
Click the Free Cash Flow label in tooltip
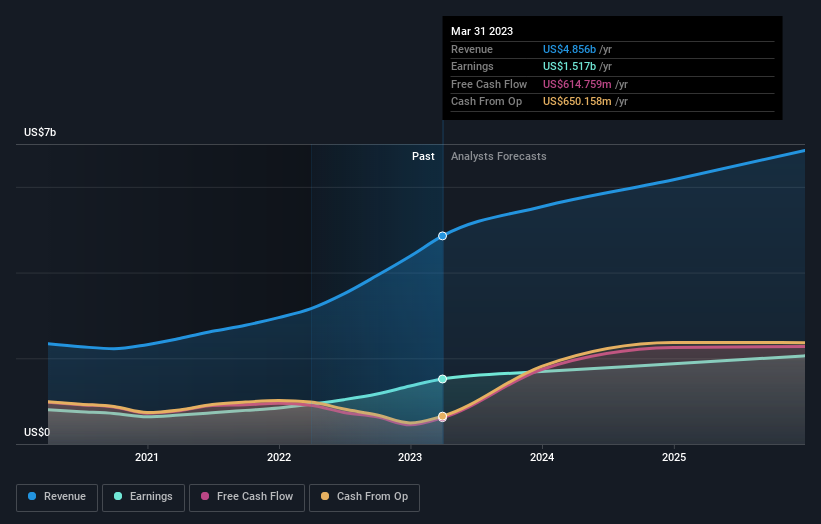(x=489, y=84)
